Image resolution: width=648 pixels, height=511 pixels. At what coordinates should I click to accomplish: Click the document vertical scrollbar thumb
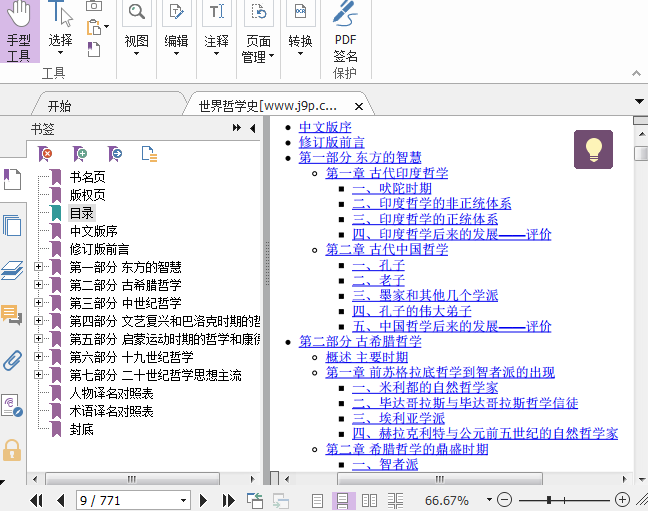point(641,153)
